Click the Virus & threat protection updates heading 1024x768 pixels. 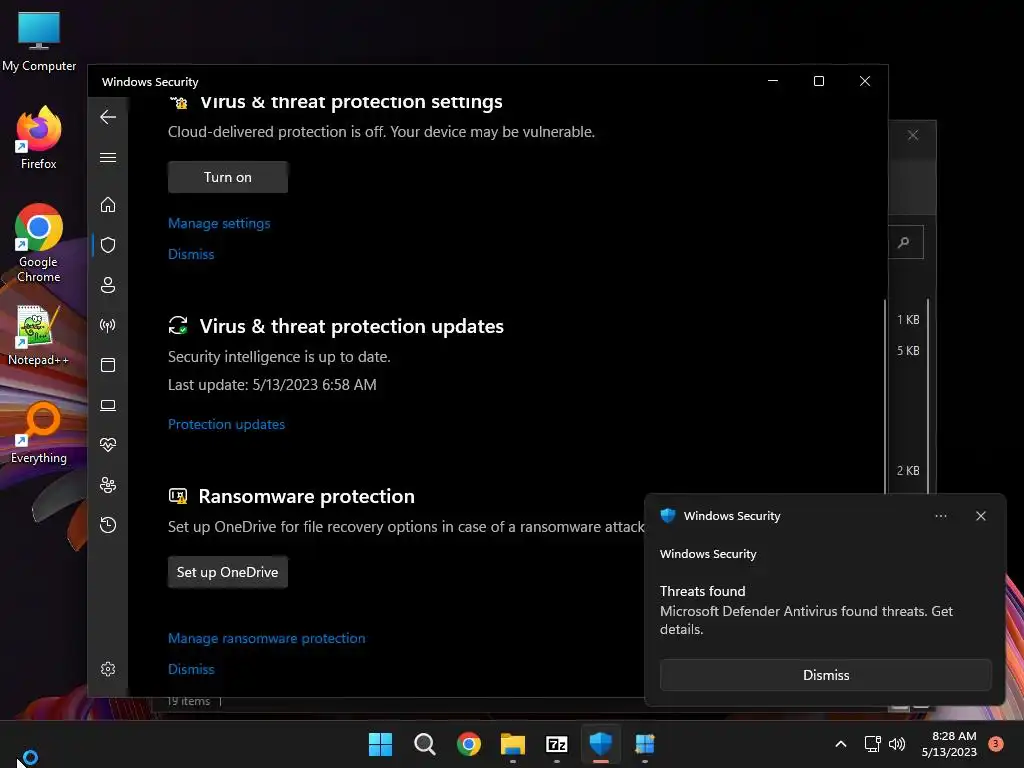(351, 326)
